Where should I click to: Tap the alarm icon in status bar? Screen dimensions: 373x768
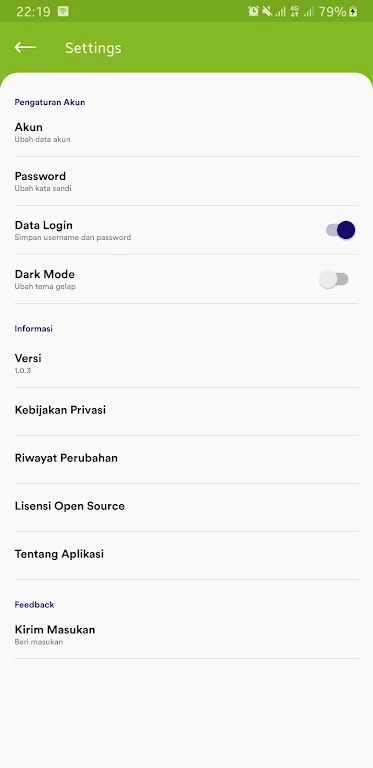click(253, 11)
